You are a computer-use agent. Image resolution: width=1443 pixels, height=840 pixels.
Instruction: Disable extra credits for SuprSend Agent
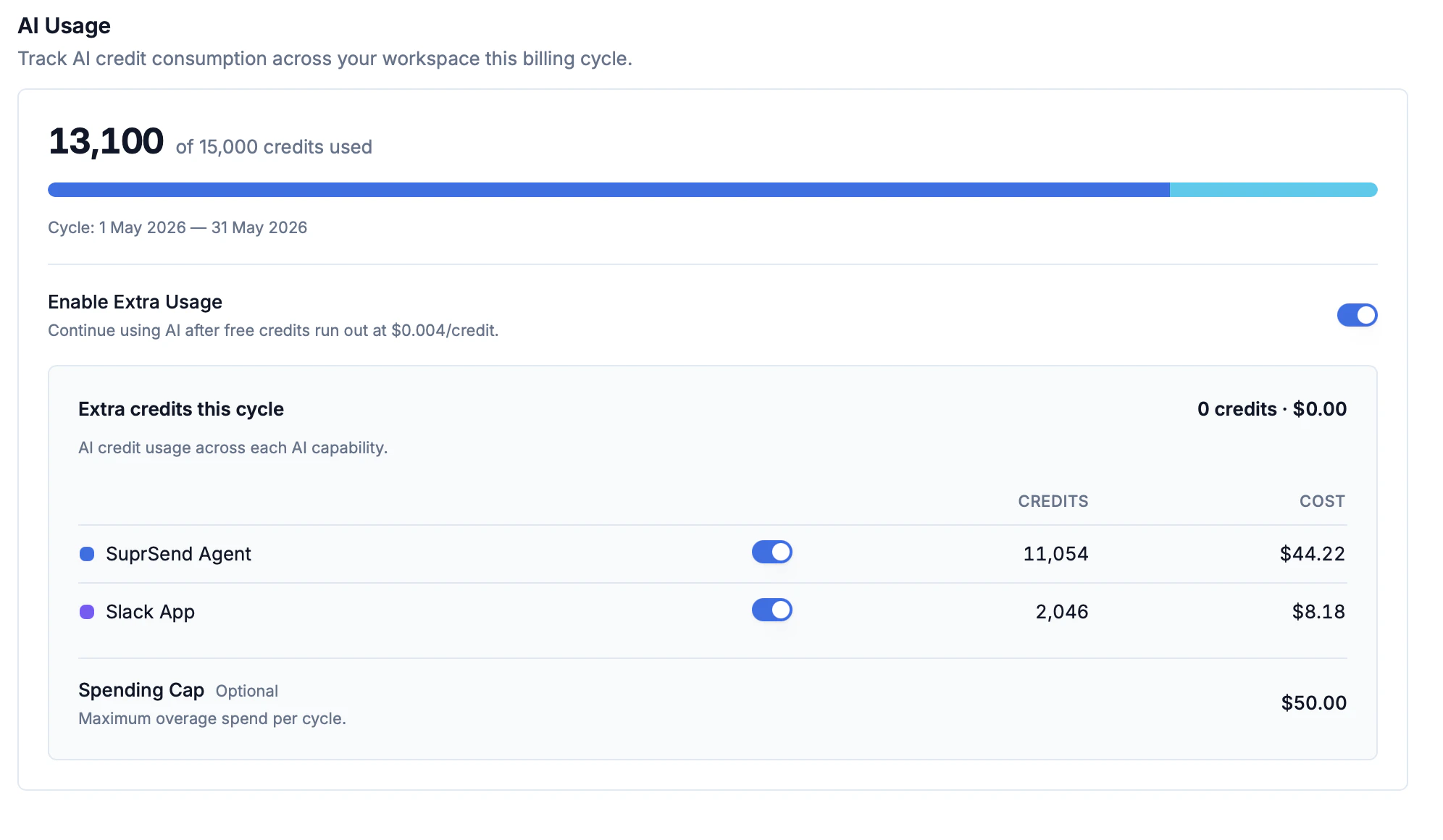click(x=771, y=553)
